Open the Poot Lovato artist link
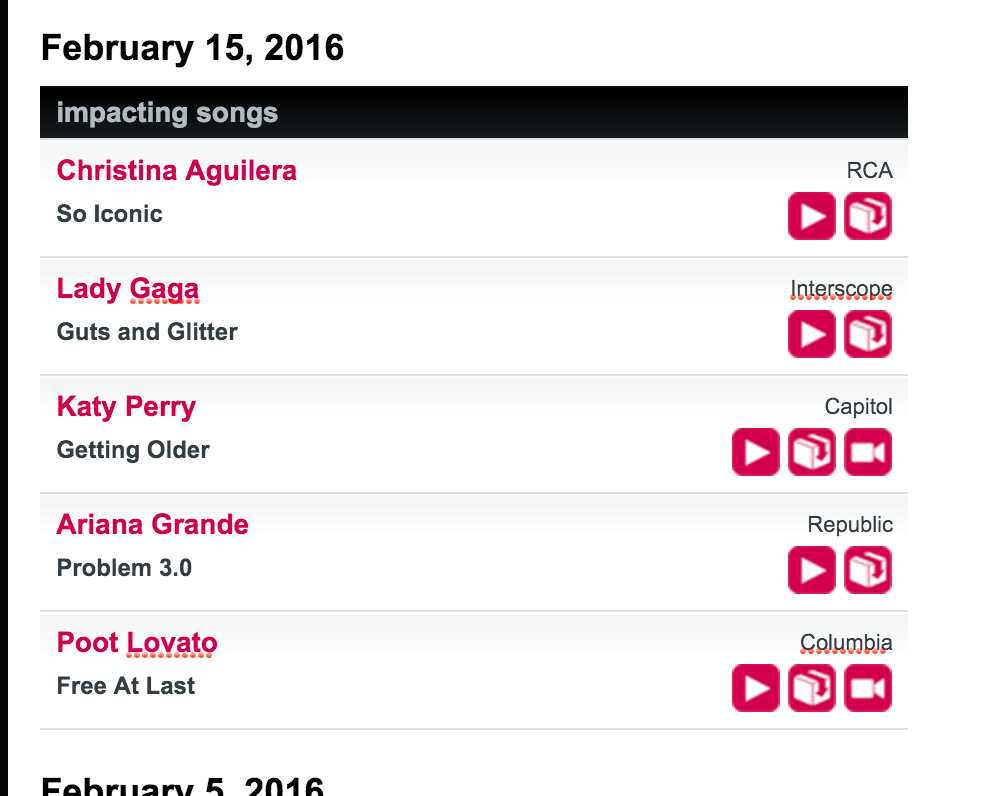The width and height of the screenshot is (1004, 796). tap(137, 642)
